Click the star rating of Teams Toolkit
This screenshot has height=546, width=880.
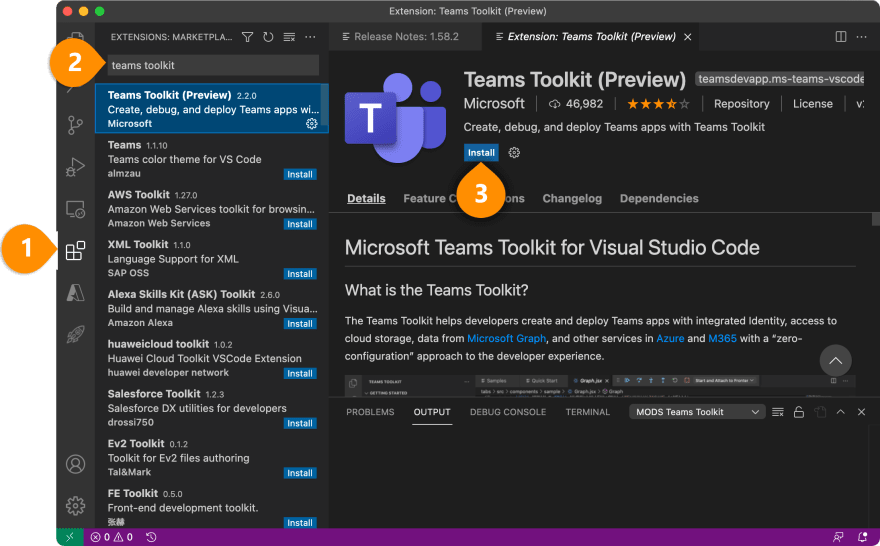click(x=658, y=104)
